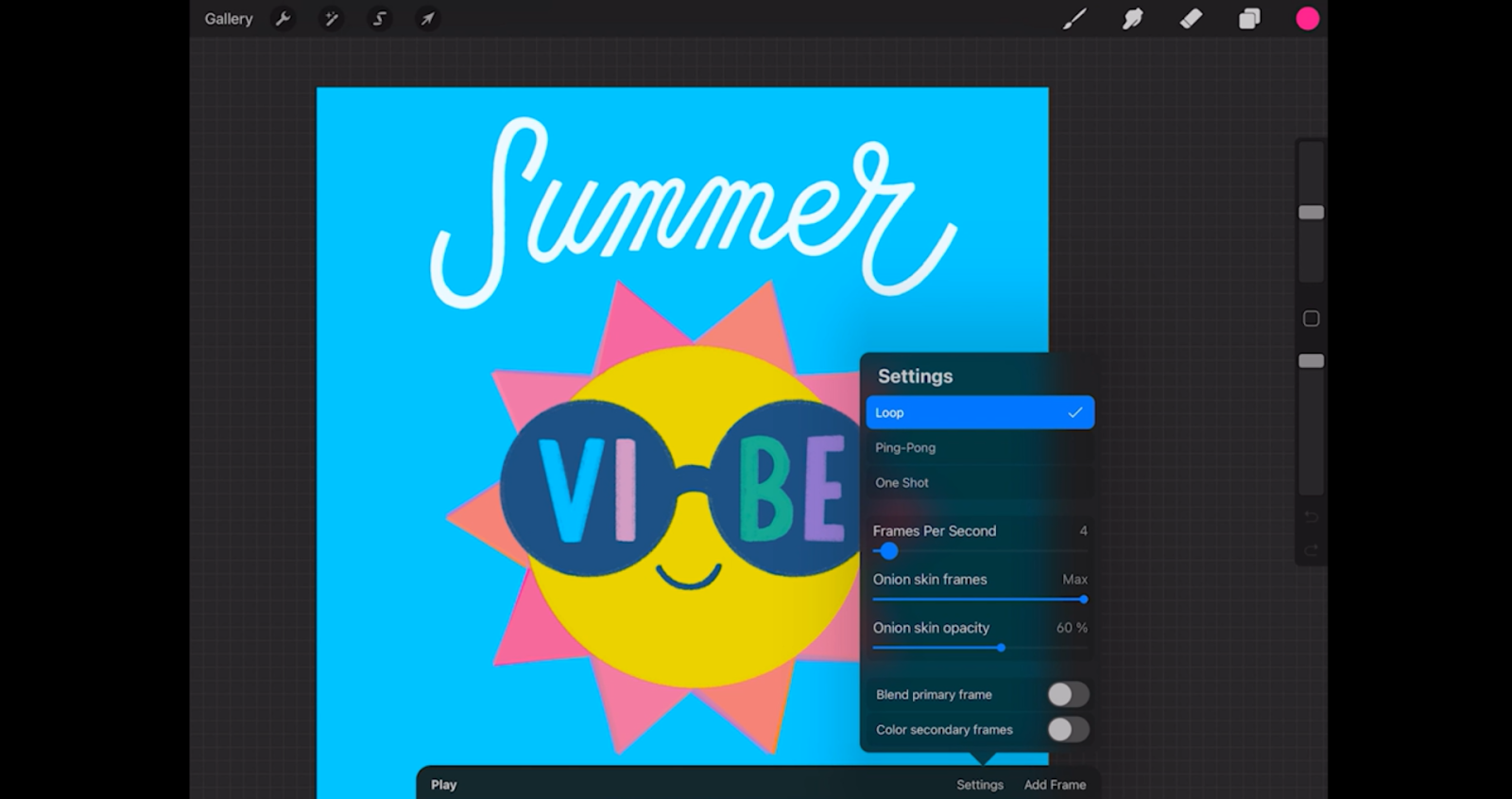Click the Settings panel heading

(x=915, y=375)
